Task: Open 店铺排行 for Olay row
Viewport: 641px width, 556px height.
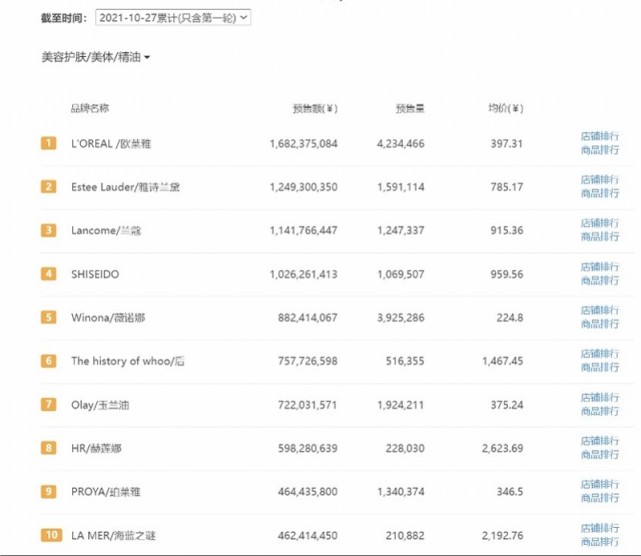Action: point(600,397)
